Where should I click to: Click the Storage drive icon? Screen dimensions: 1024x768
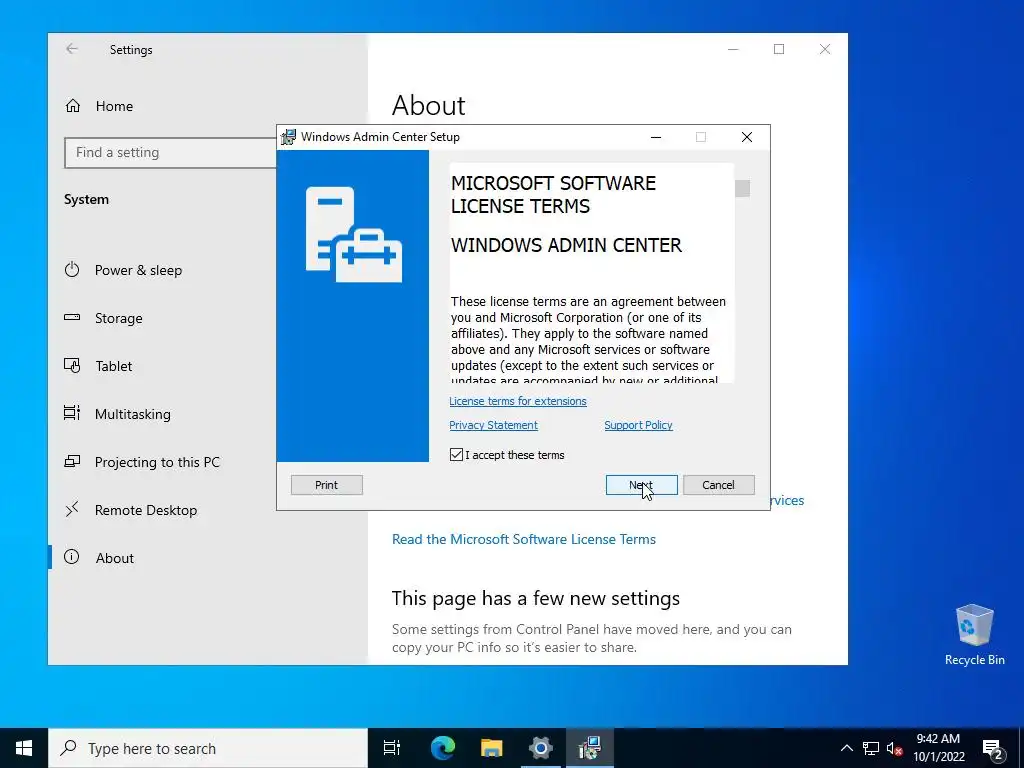click(72, 317)
